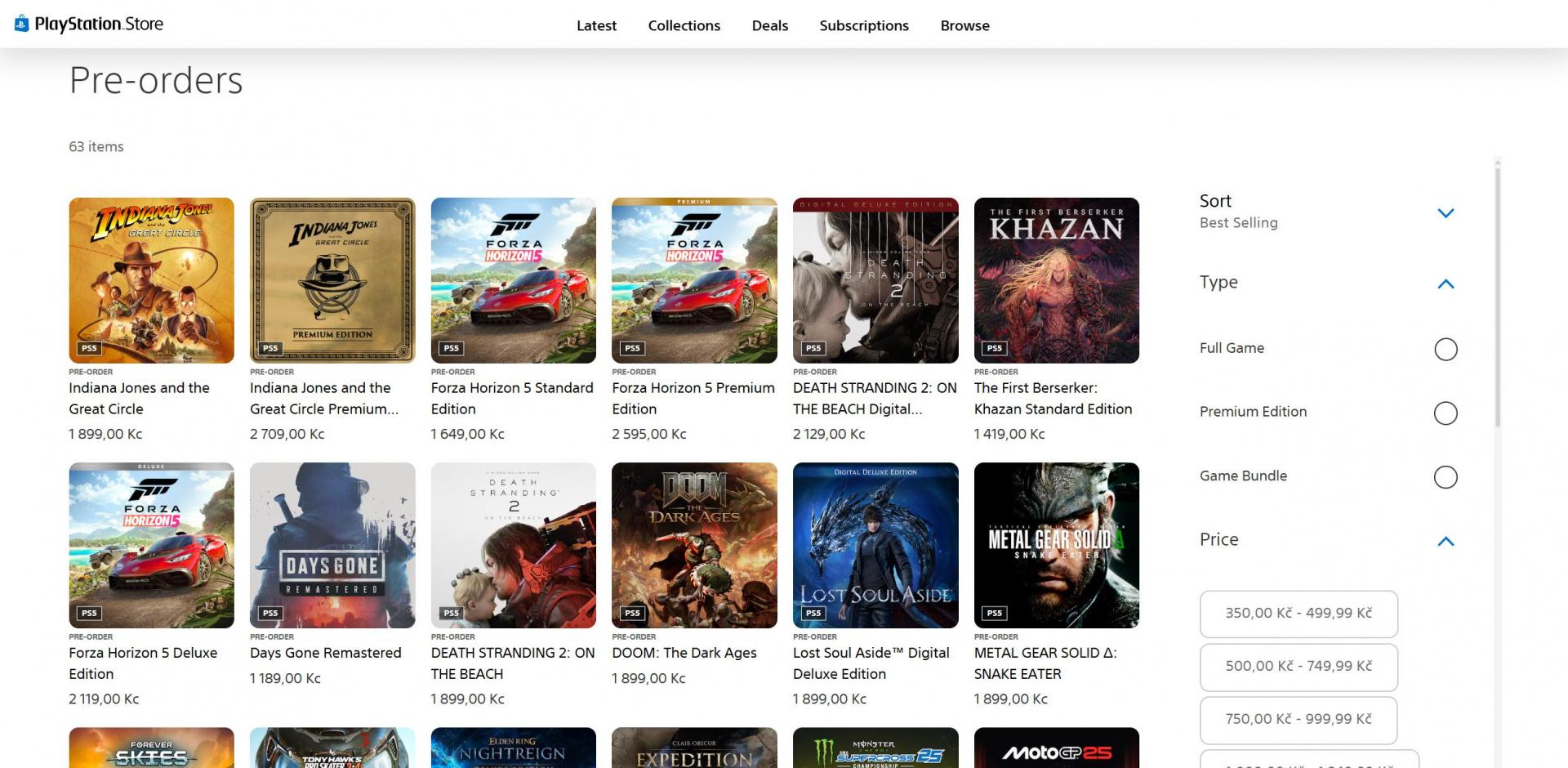The image size is (1568, 768).
Task: Collapse the Type filter section
Action: tap(1445, 284)
